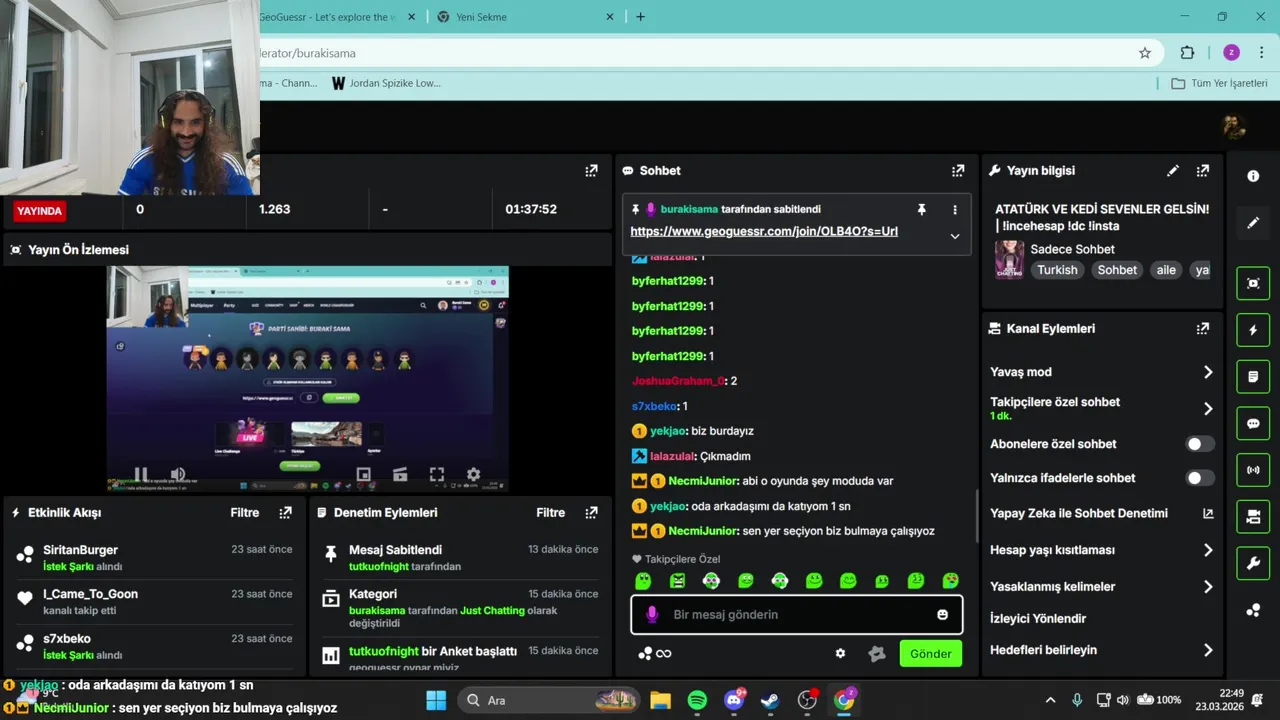The height and width of the screenshot is (720, 1280).
Task: Open Chrome extensions puzzle icon
Action: [1188, 53]
